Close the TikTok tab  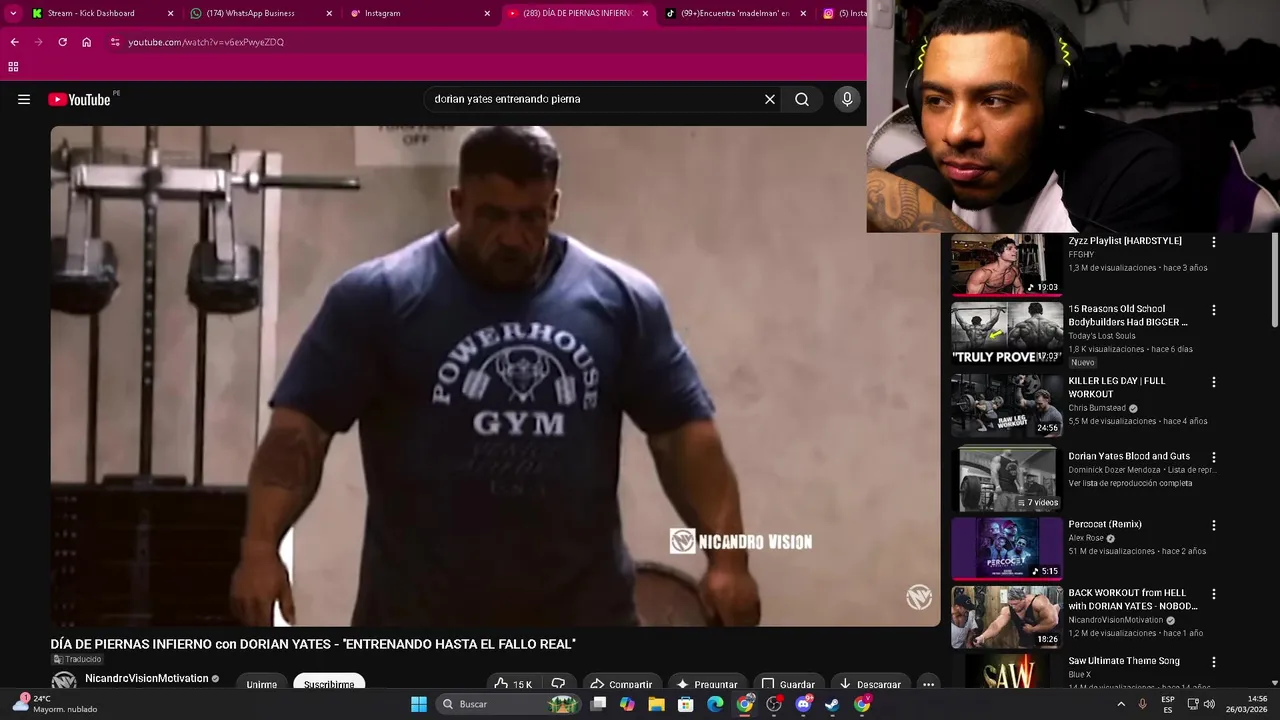[803, 13]
